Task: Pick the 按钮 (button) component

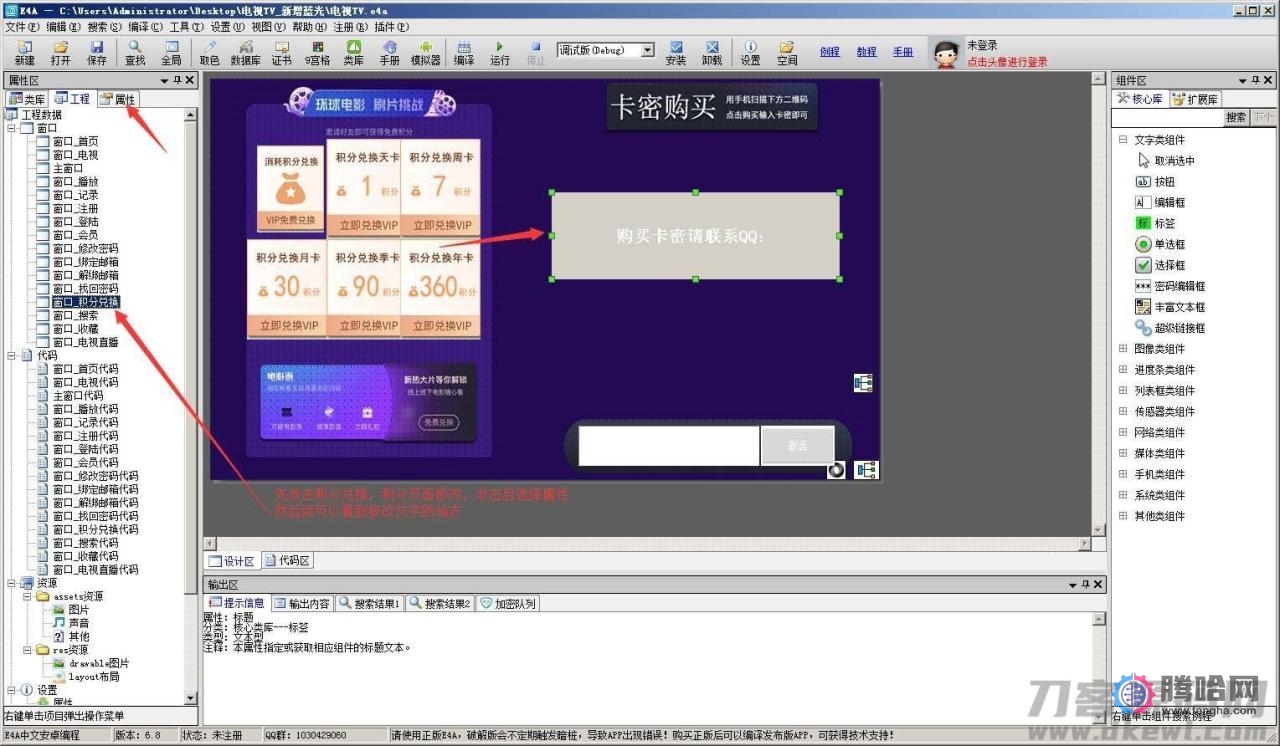Action: (1156, 182)
